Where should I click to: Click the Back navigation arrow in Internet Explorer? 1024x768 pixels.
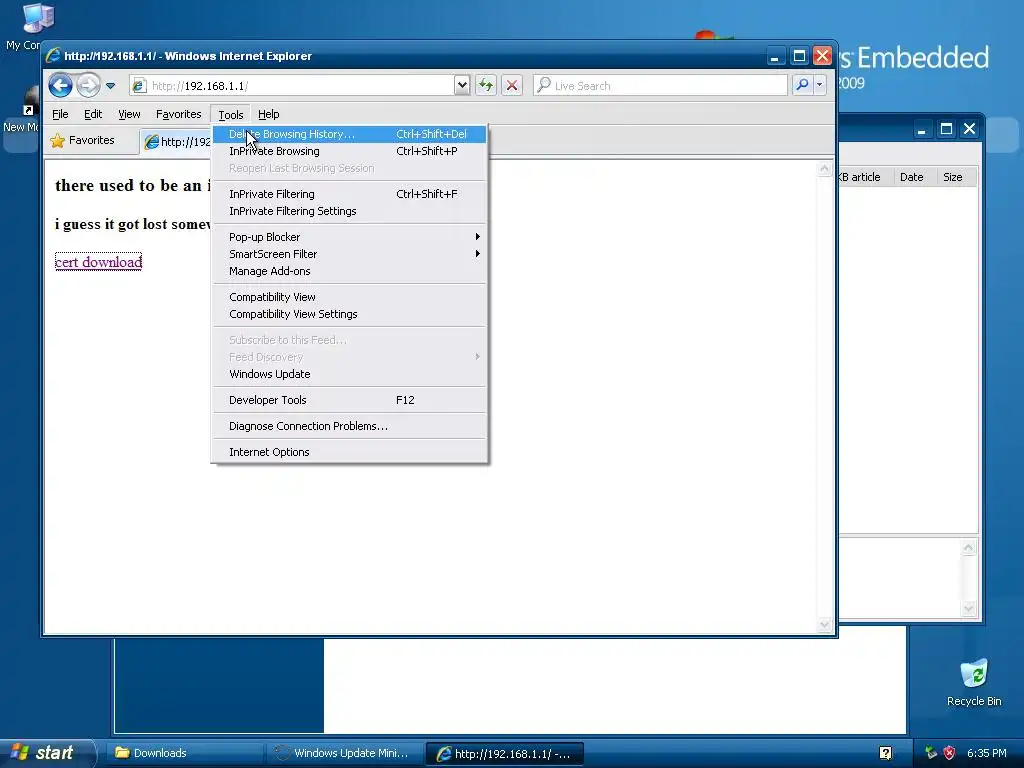[x=60, y=86]
